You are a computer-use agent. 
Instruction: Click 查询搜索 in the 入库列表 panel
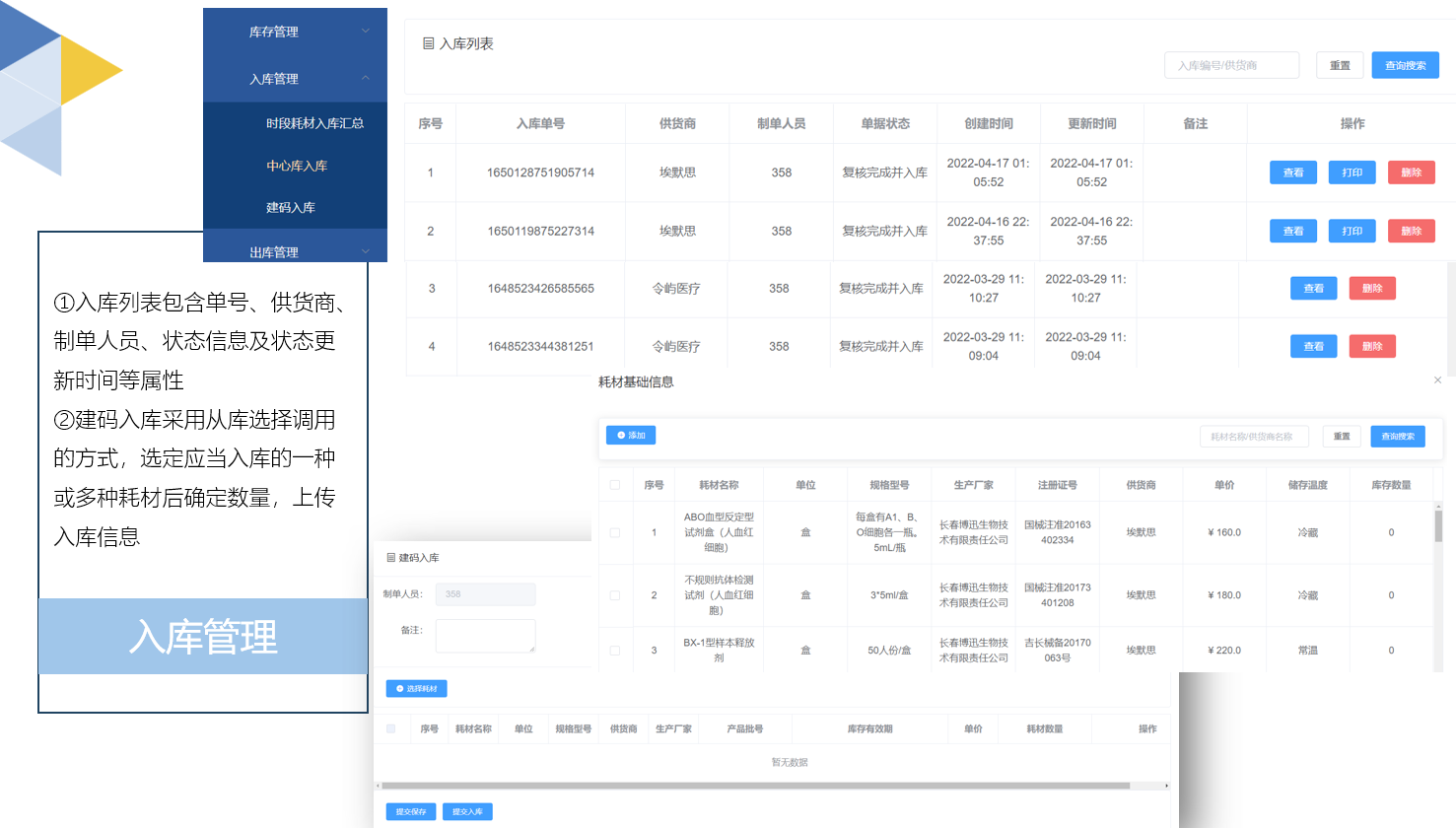pyautogui.click(x=1406, y=65)
